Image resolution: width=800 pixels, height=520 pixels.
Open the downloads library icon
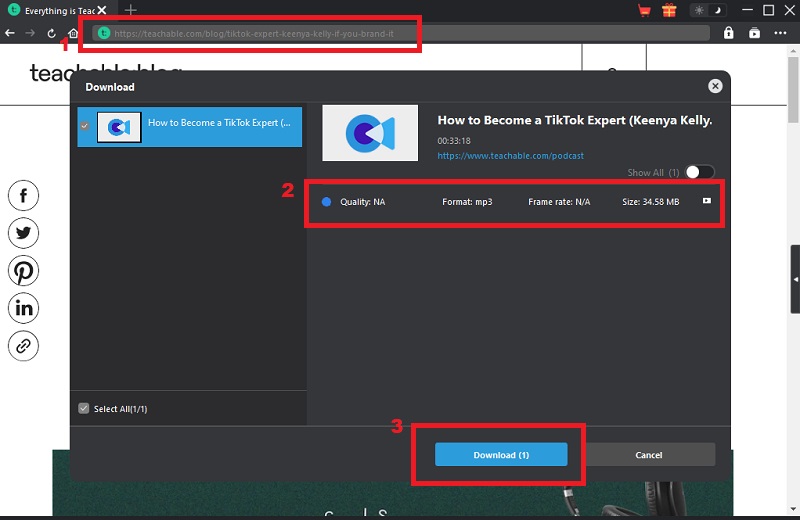(754, 33)
